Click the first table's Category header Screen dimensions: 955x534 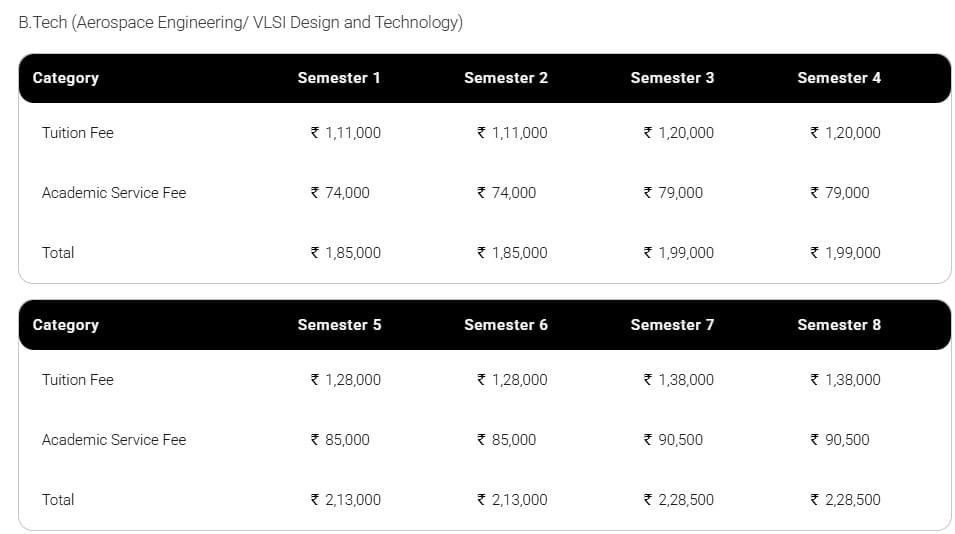coord(66,78)
